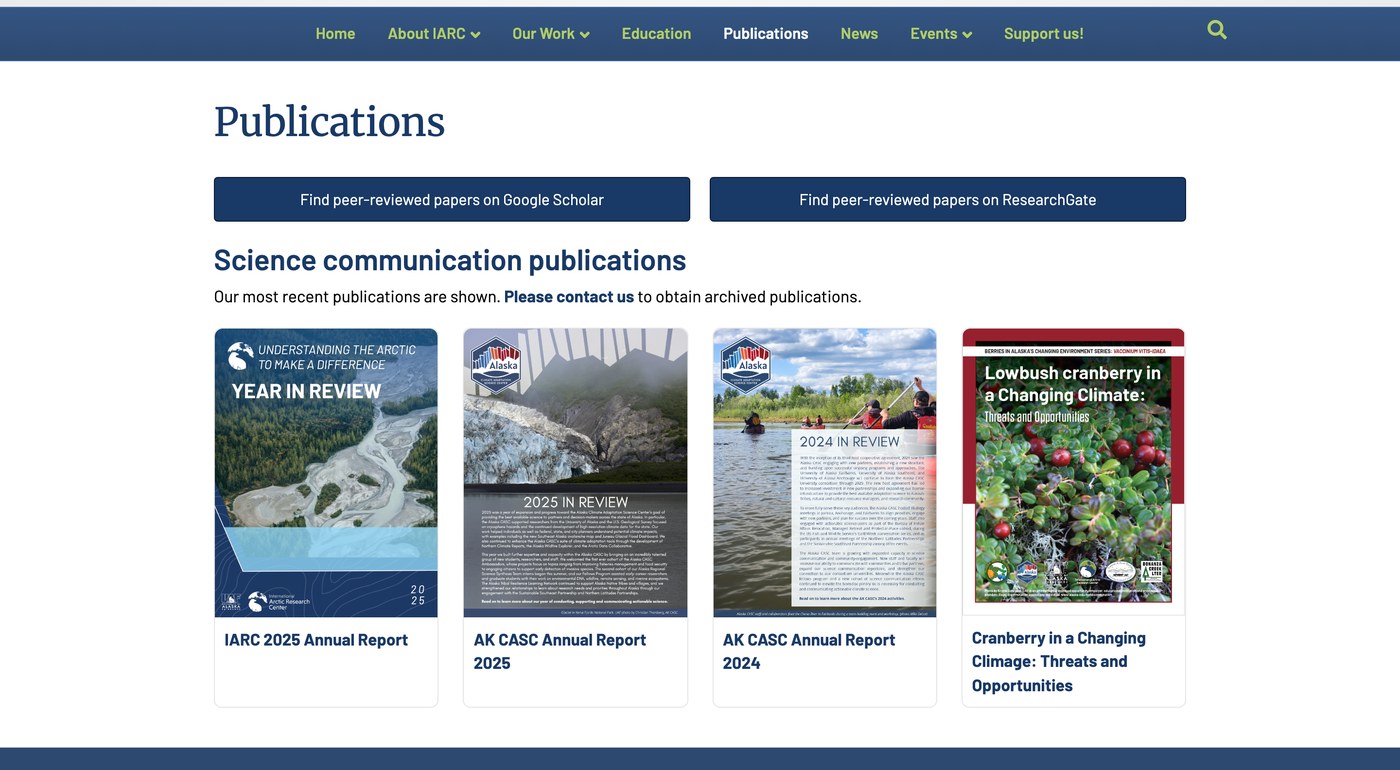
Task: Open AK CASC Annual Report 2025 link
Action: click(x=560, y=651)
